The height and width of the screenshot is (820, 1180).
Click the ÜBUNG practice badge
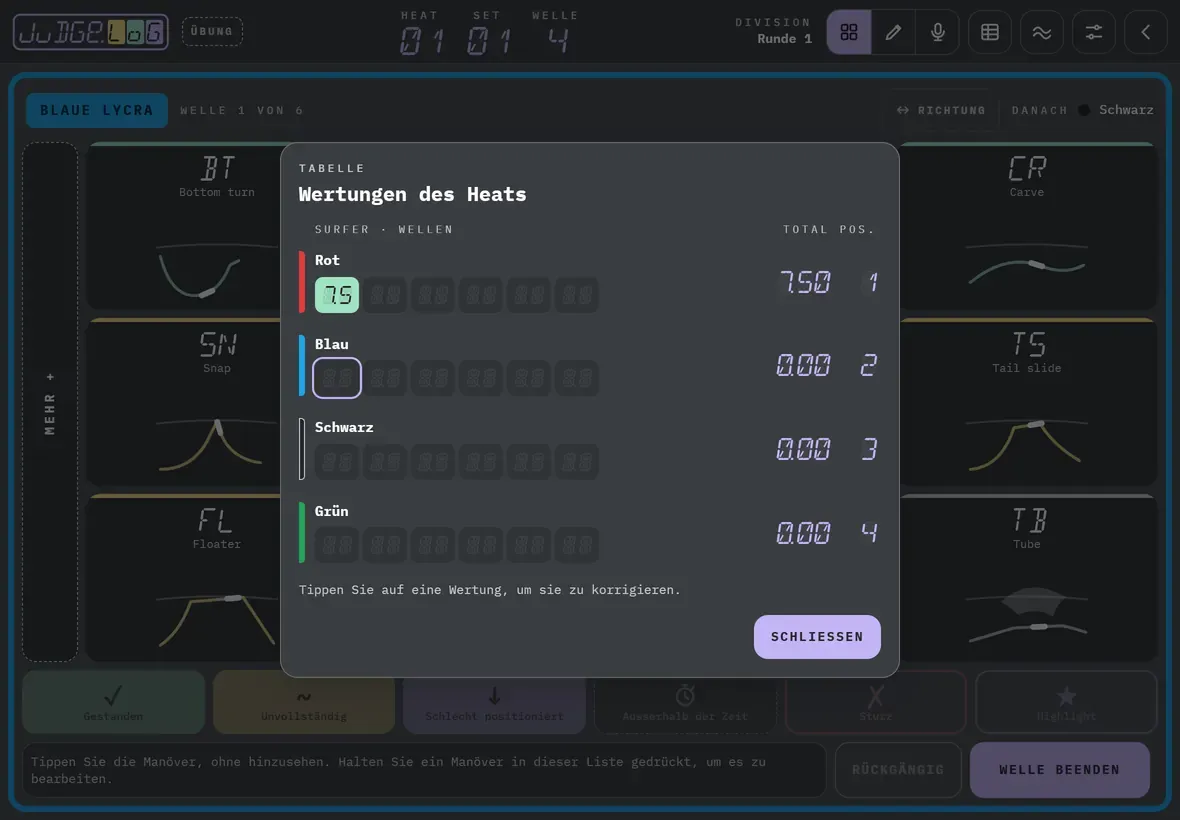click(212, 32)
